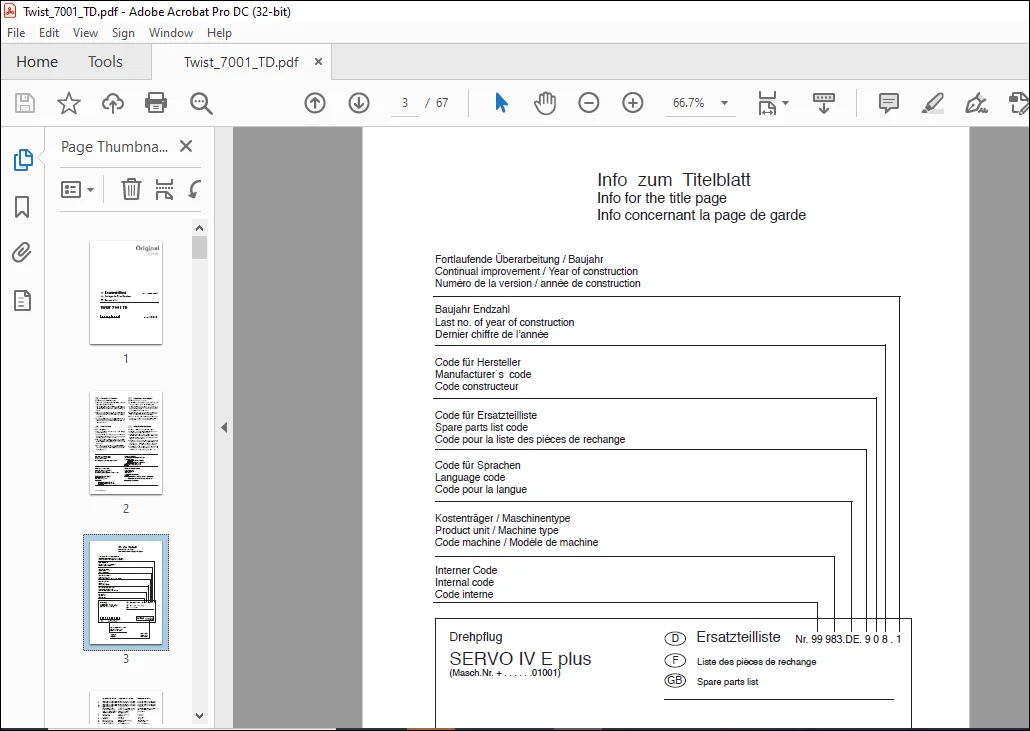The image size is (1030, 731).
Task: Select the Highlight text tool
Action: coord(933,103)
